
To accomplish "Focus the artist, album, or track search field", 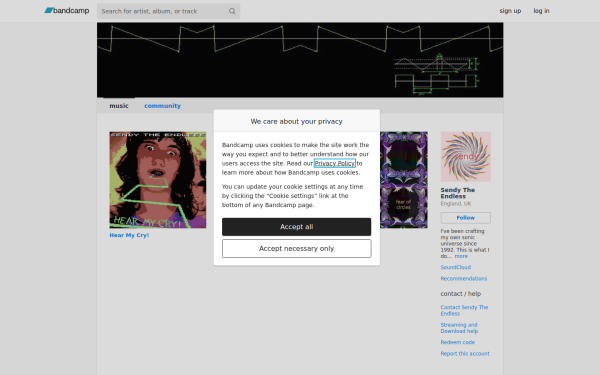I will click(x=168, y=11).
